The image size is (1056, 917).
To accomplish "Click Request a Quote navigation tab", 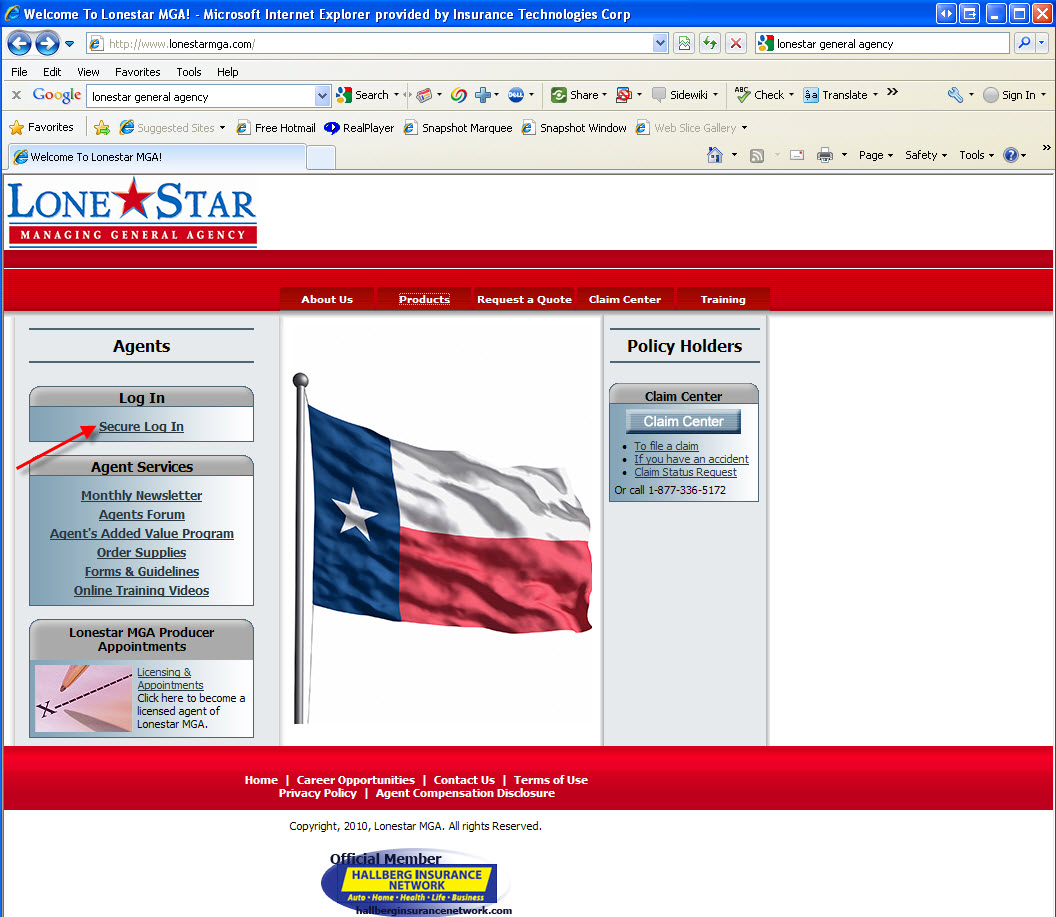I will point(524,300).
